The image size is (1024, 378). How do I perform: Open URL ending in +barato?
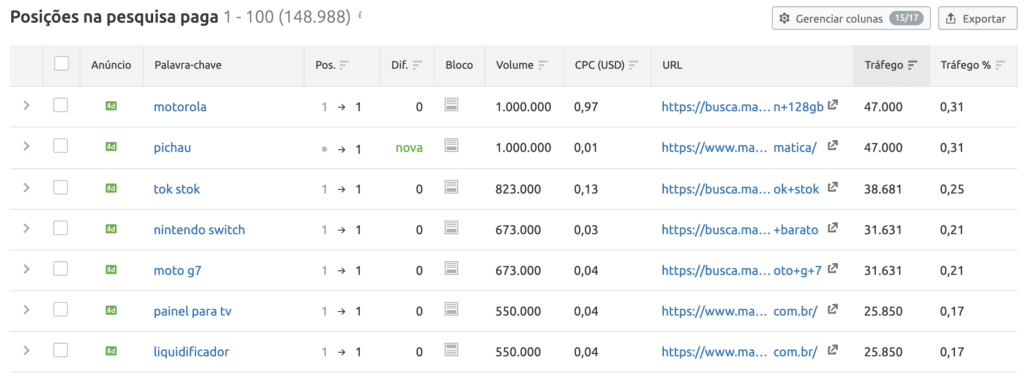click(x=740, y=229)
